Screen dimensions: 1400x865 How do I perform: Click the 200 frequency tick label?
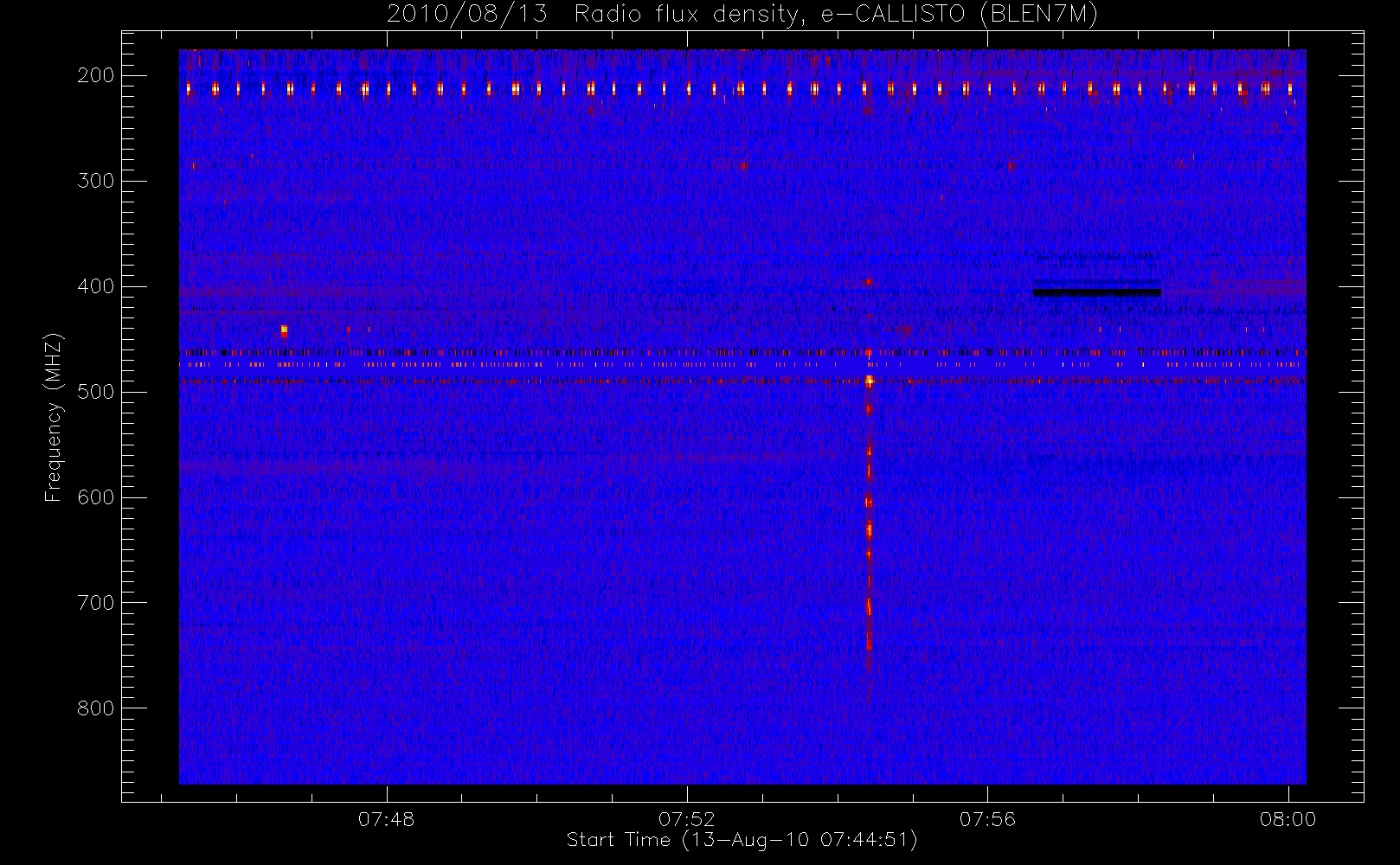click(x=96, y=75)
